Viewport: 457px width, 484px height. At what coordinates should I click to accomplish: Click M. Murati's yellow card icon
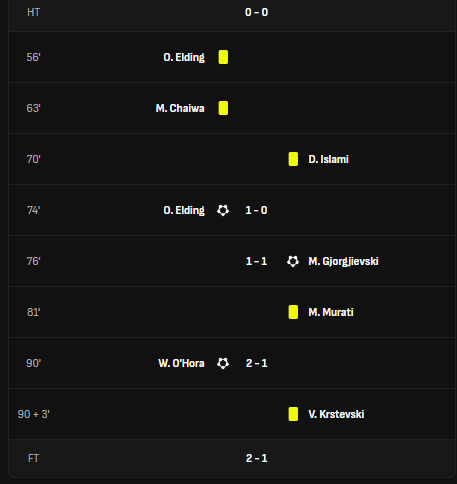pyautogui.click(x=293, y=312)
